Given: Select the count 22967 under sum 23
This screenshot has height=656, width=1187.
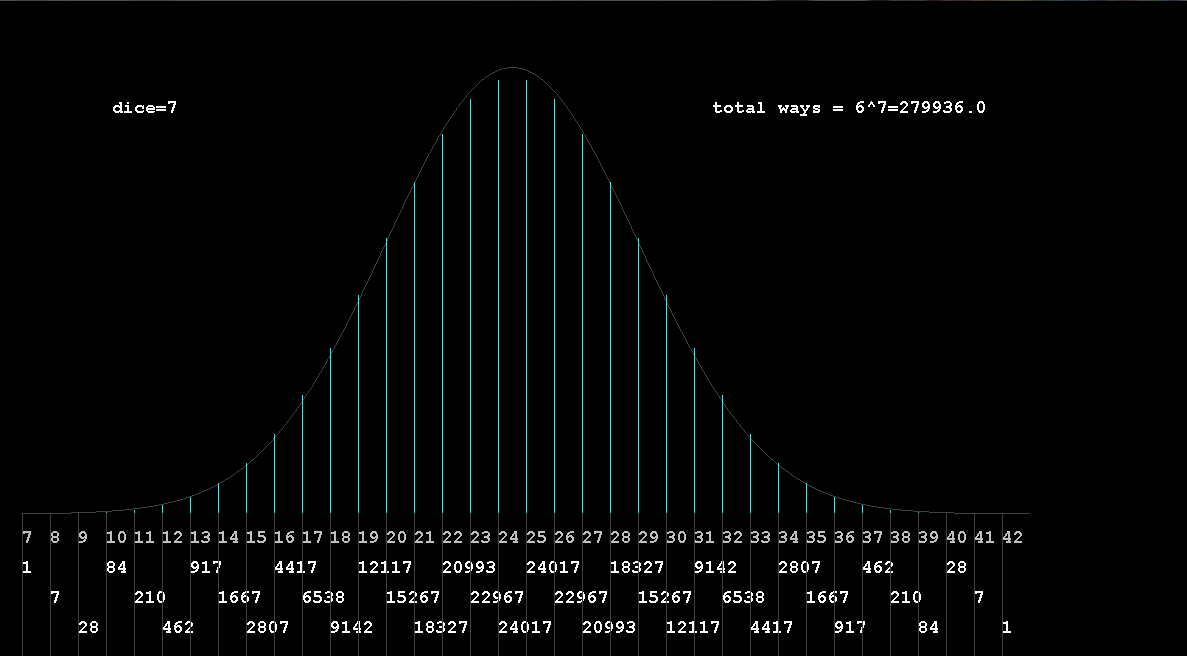Looking at the screenshot, I should point(497,598).
